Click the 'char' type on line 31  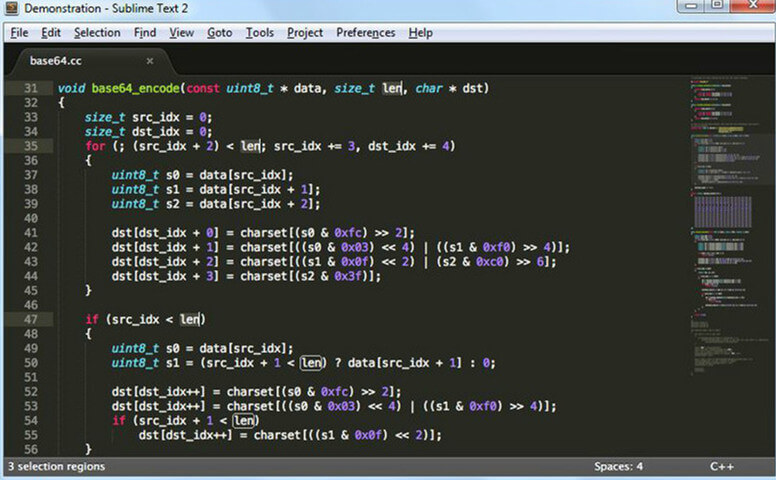click(x=429, y=88)
